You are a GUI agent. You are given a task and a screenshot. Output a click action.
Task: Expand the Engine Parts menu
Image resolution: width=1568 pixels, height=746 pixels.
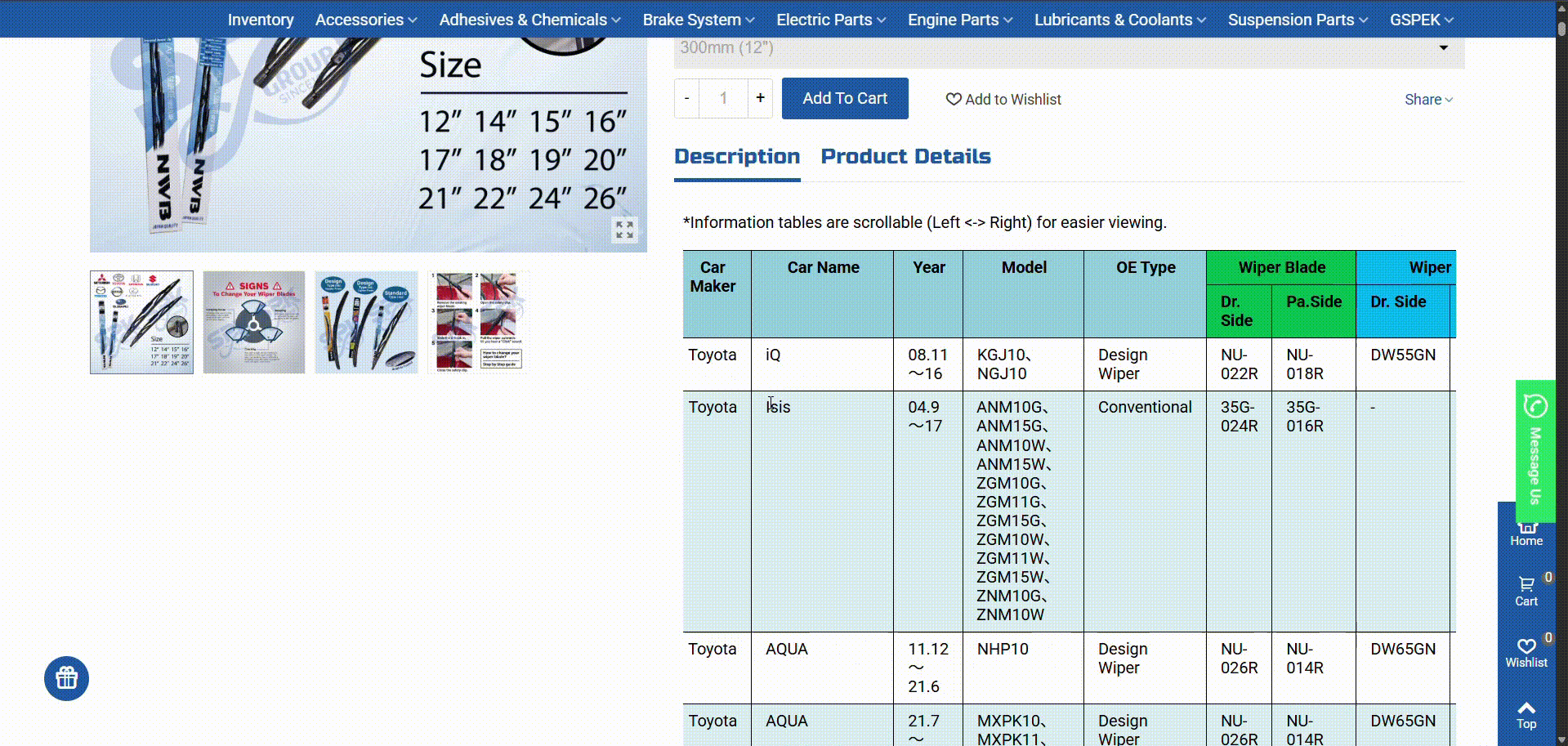click(960, 20)
